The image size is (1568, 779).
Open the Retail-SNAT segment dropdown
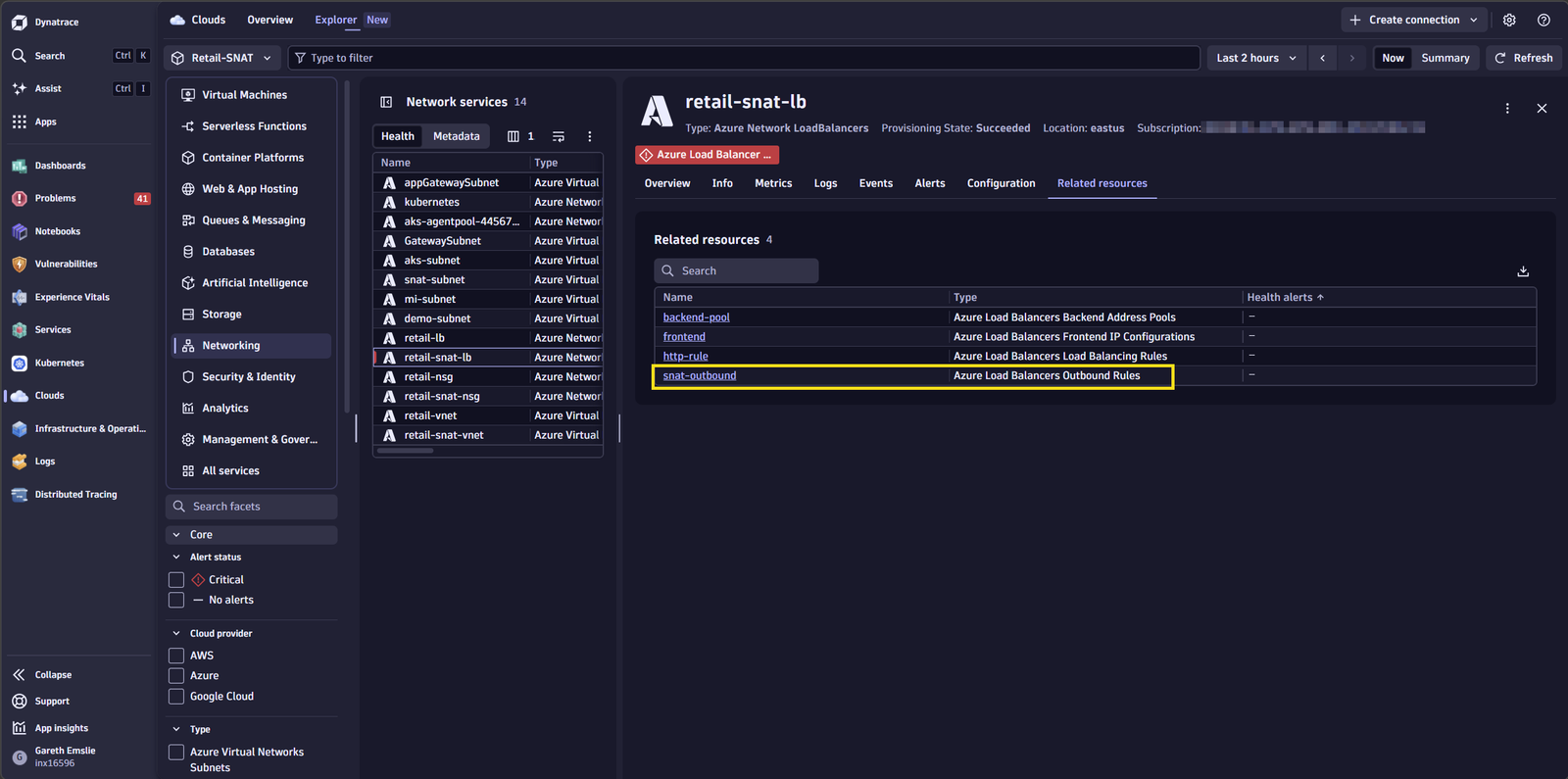pyautogui.click(x=222, y=58)
